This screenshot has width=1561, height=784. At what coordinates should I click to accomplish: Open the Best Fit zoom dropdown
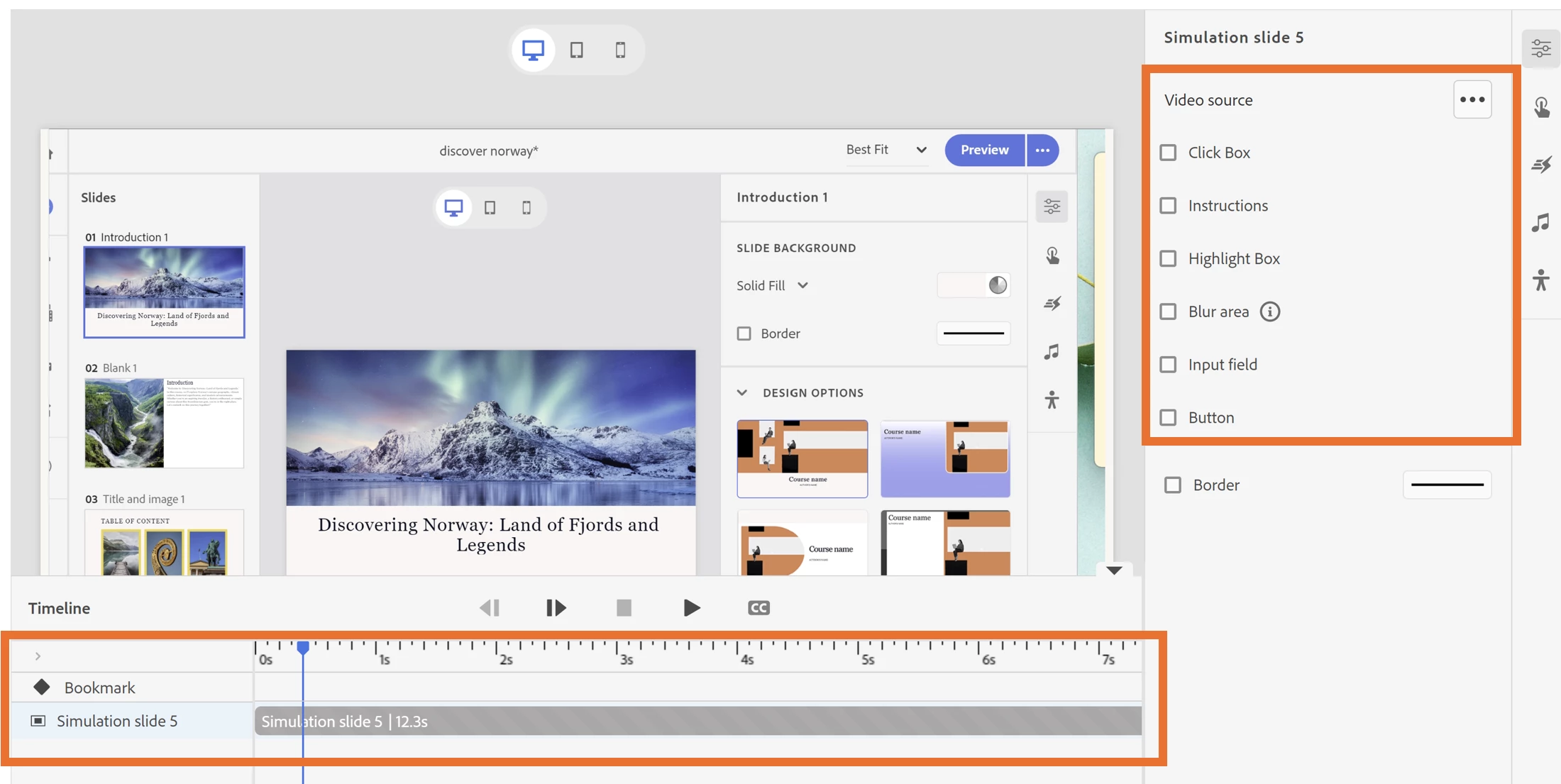click(886, 150)
